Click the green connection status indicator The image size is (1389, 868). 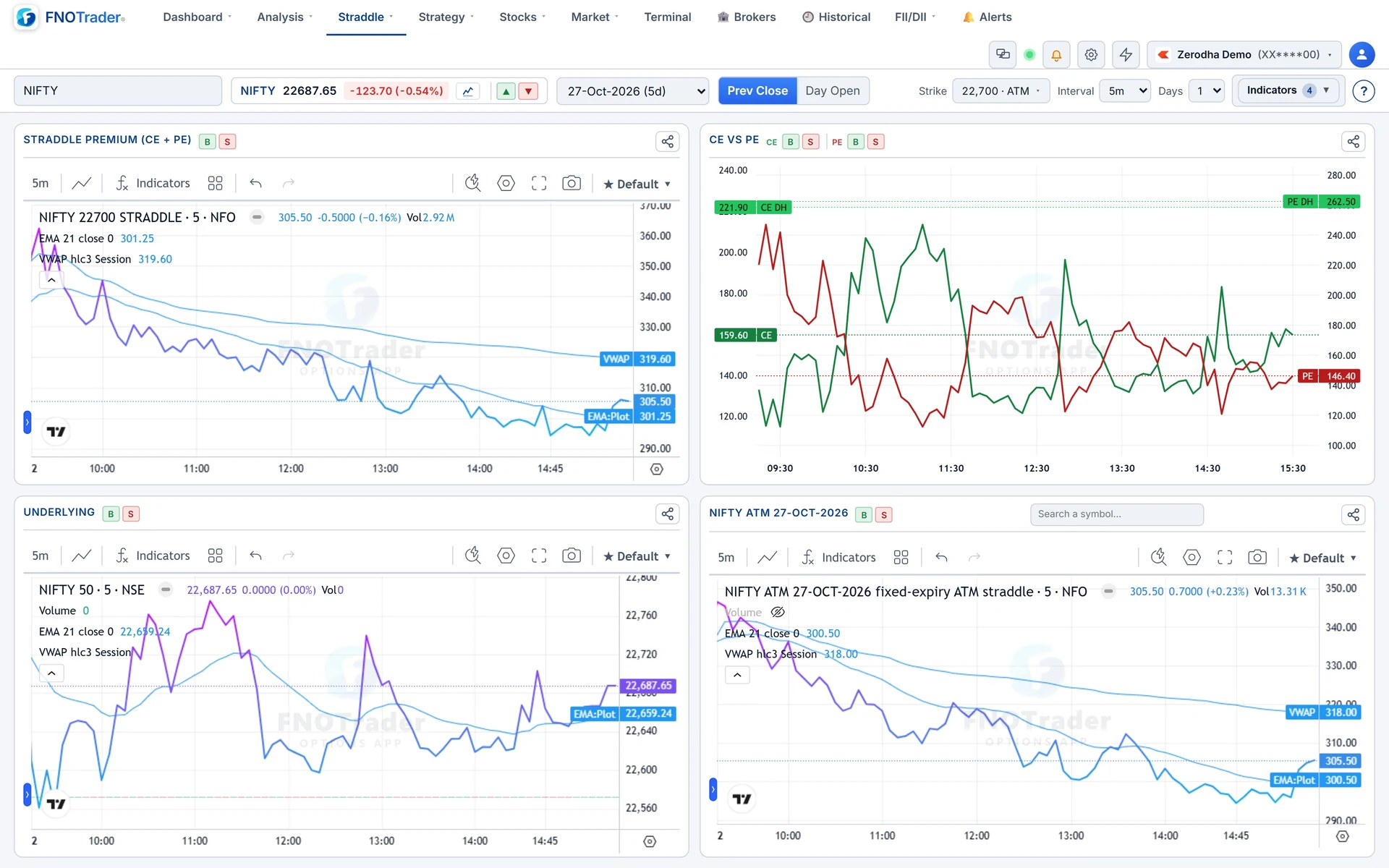[x=1029, y=54]
